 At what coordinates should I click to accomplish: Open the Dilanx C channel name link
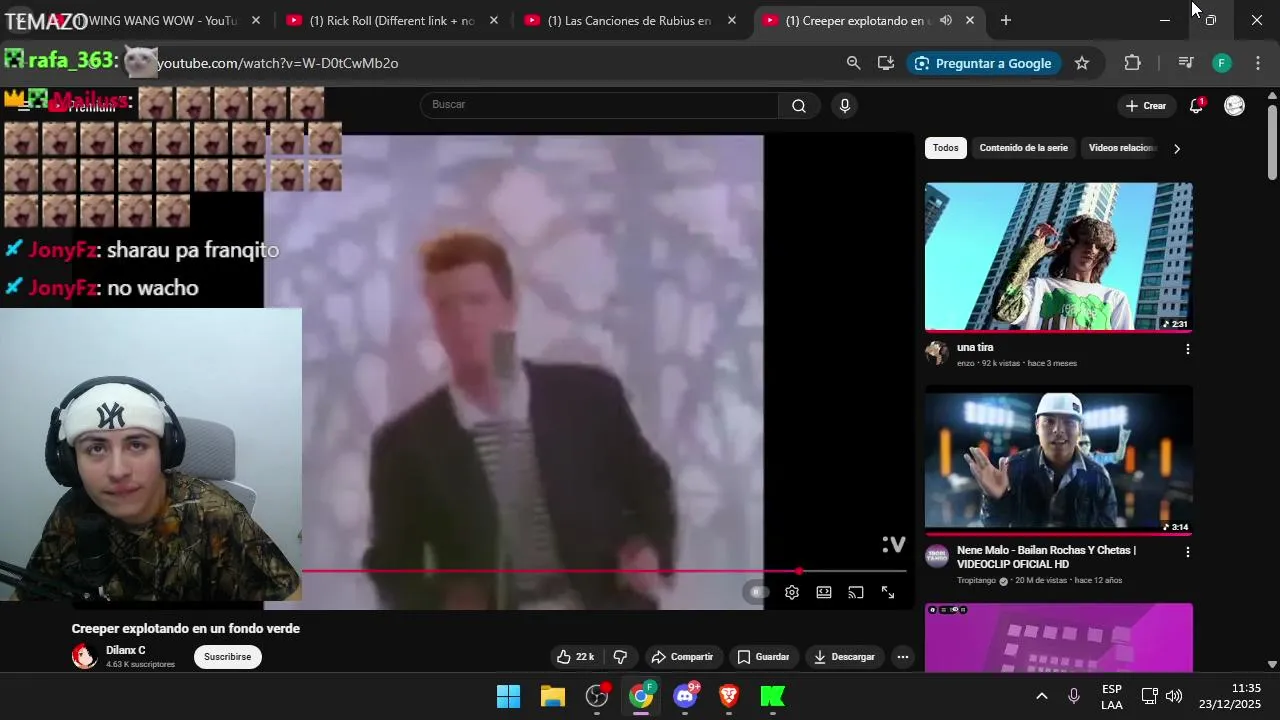(x=126, y=650)
